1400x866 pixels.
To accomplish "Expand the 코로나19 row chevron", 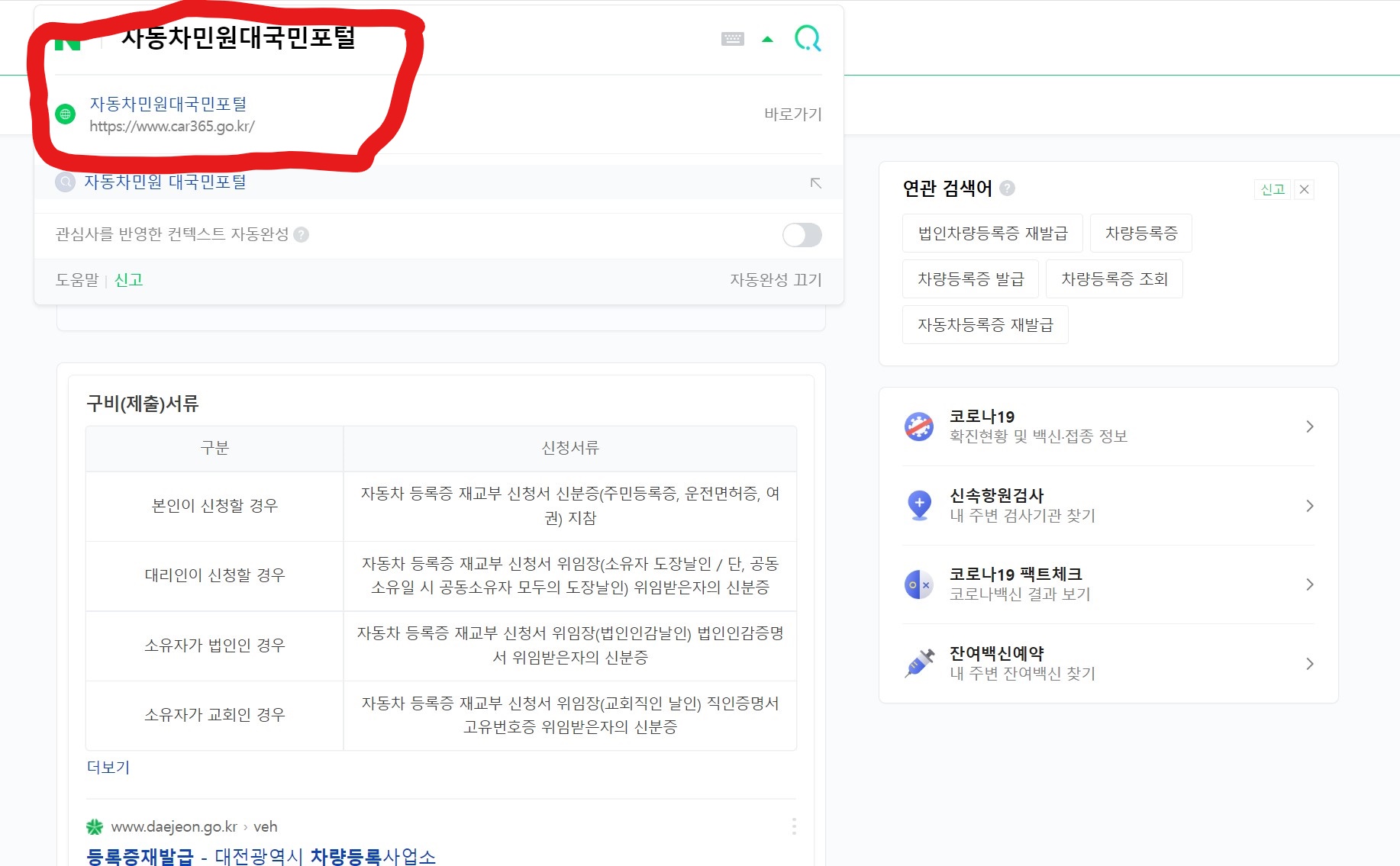I will tap(1310, 427).
